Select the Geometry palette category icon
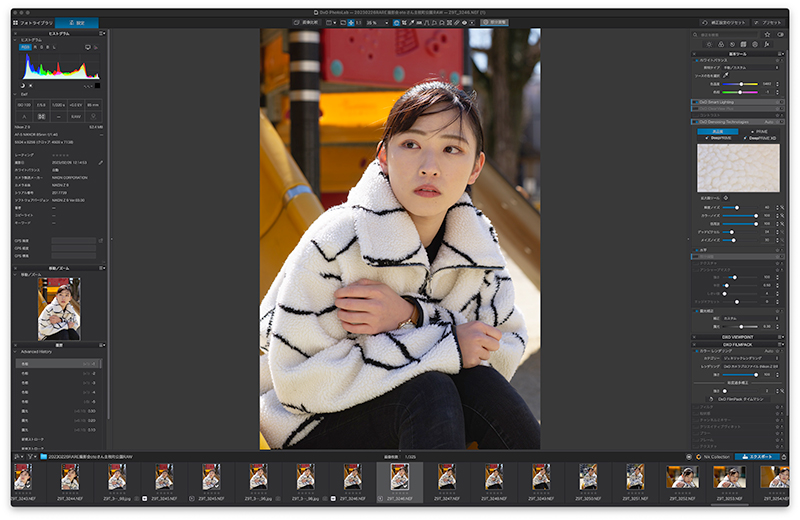The height and width of the screenshot is (520, 800). pos(743,44)
